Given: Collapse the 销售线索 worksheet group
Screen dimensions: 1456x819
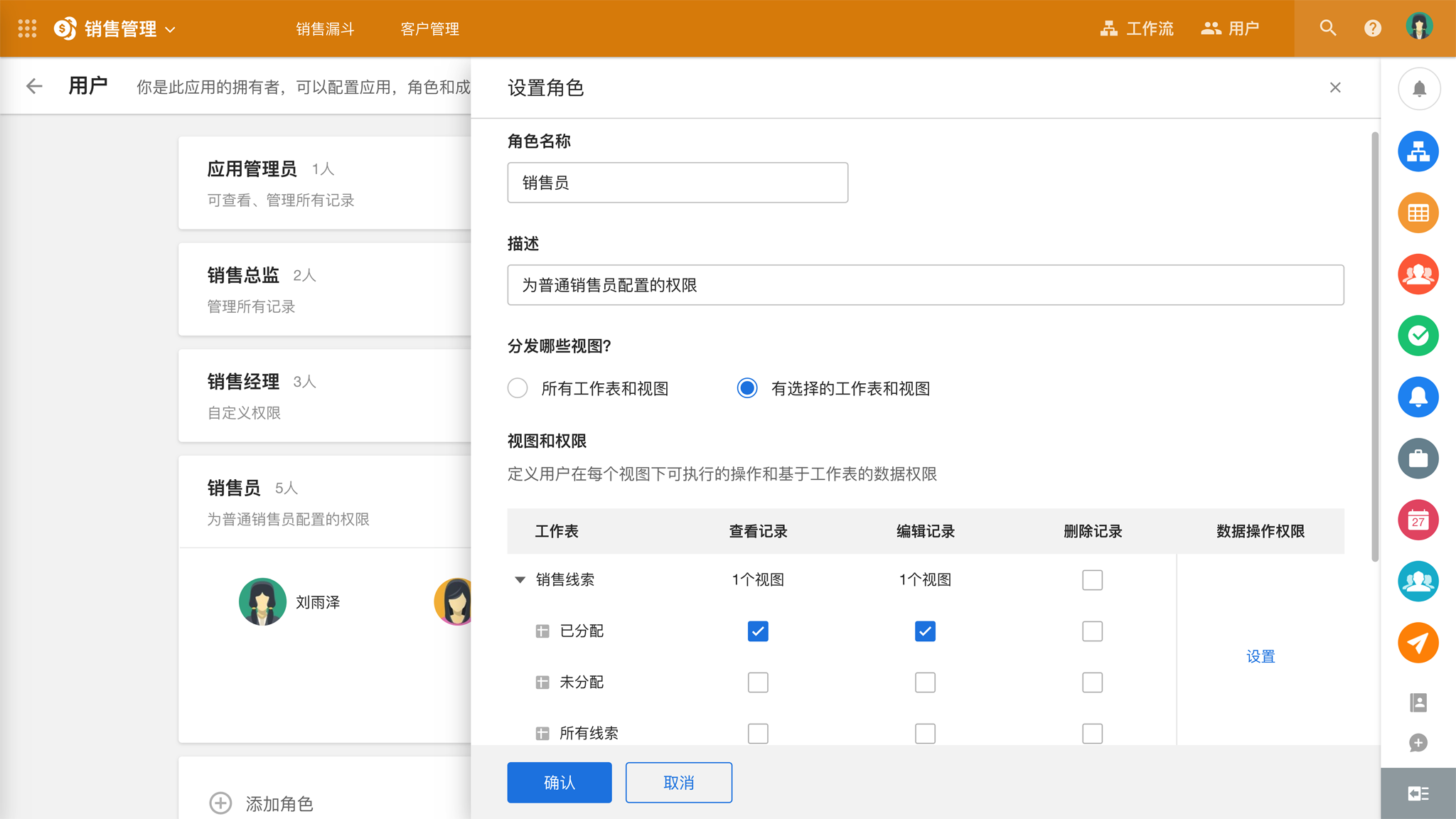Looking at the screenshot, I should [520, 579].
